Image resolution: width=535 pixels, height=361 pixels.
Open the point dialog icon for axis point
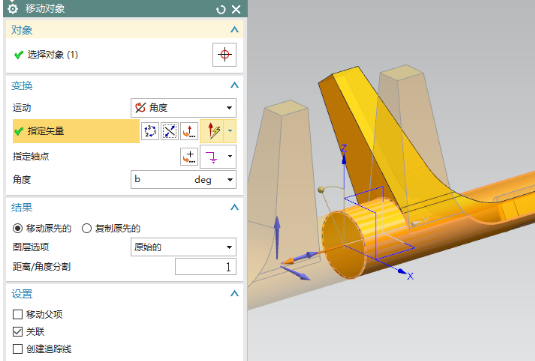tap(189, 157)
